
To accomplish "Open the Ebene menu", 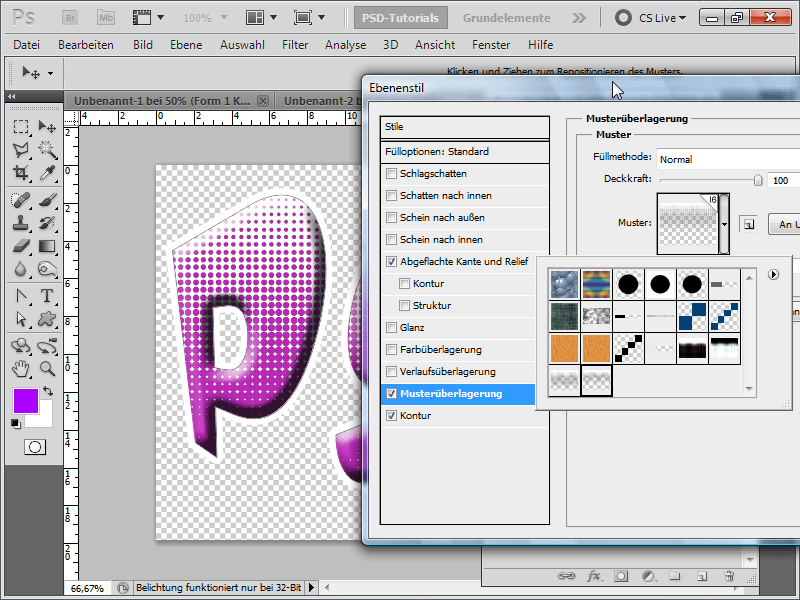I will coord(186,45).
